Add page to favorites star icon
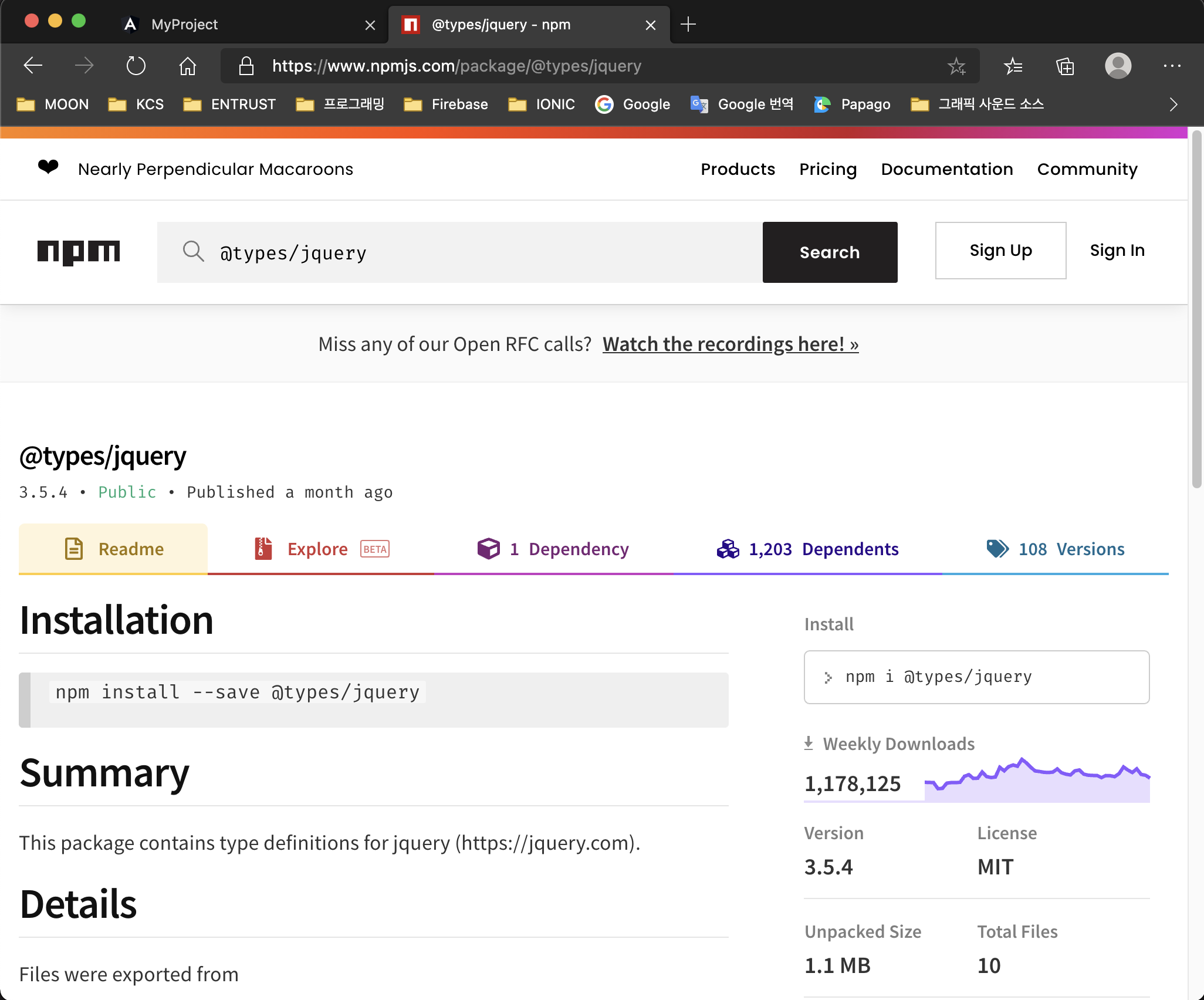 (956, 66)
